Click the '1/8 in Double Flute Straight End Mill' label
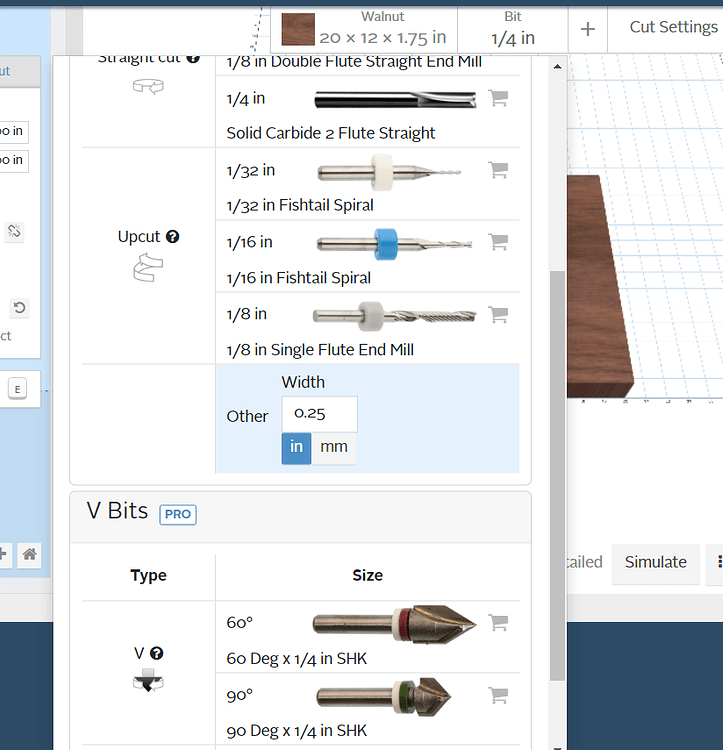Viewport: 723px width, 750px height. 354,62
